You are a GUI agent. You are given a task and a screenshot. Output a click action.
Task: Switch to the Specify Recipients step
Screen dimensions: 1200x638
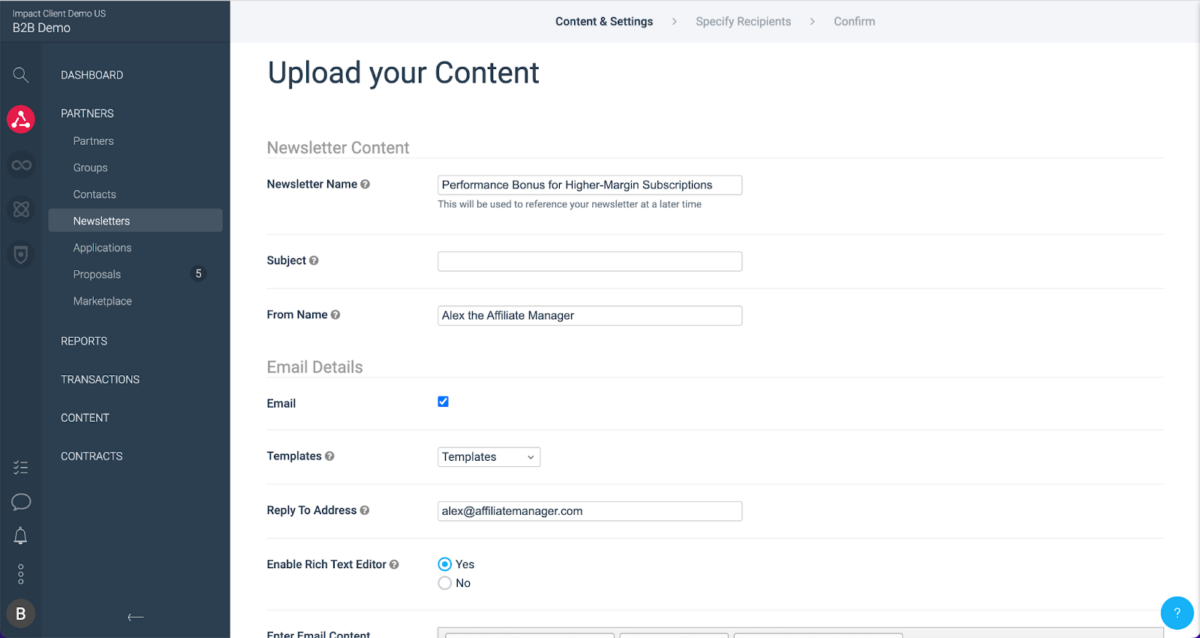point(743,20)
